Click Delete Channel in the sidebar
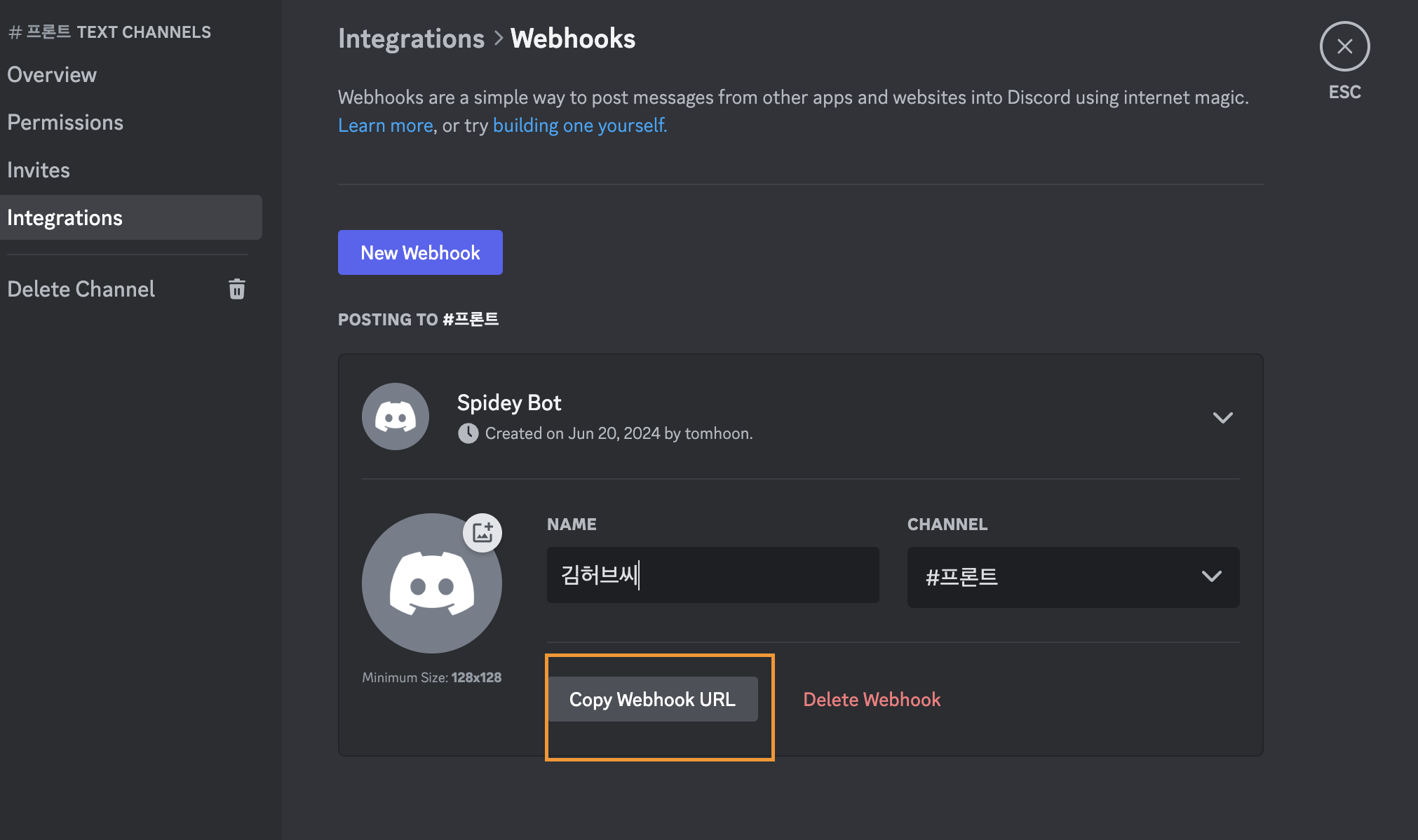1418x840 pixels. click(x=81, y=289)
